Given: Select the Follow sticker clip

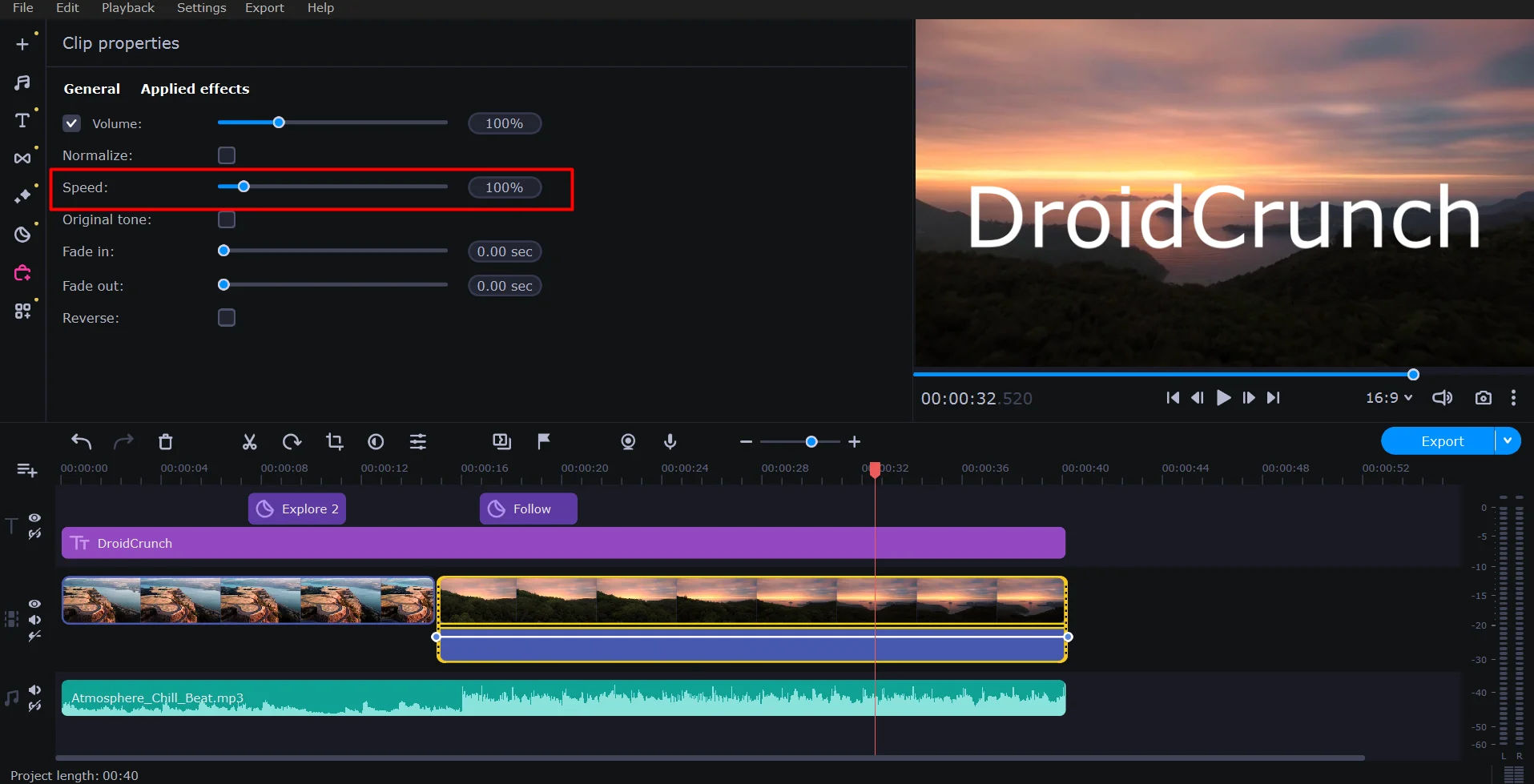Looking at the screenshot, I should pos(529,509).
